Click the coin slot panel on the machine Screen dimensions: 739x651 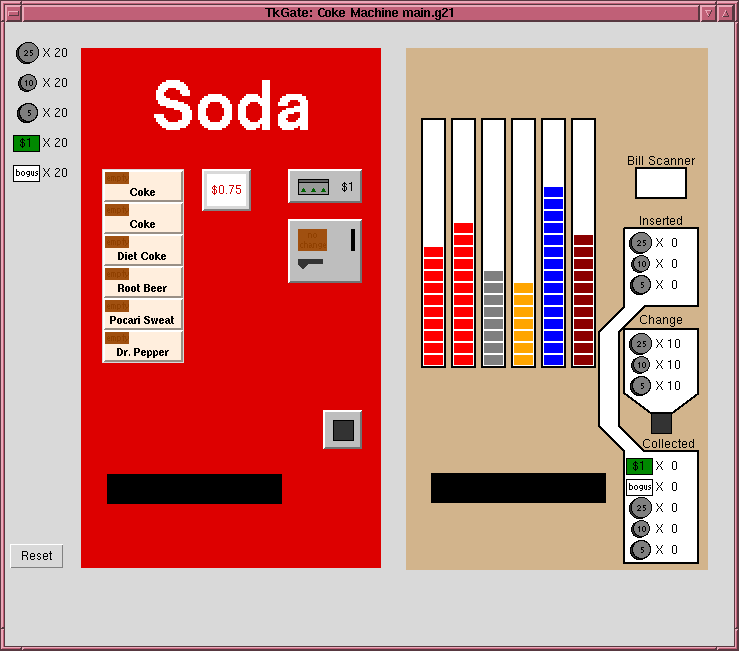pyautogui.click(x=325, y=251)
